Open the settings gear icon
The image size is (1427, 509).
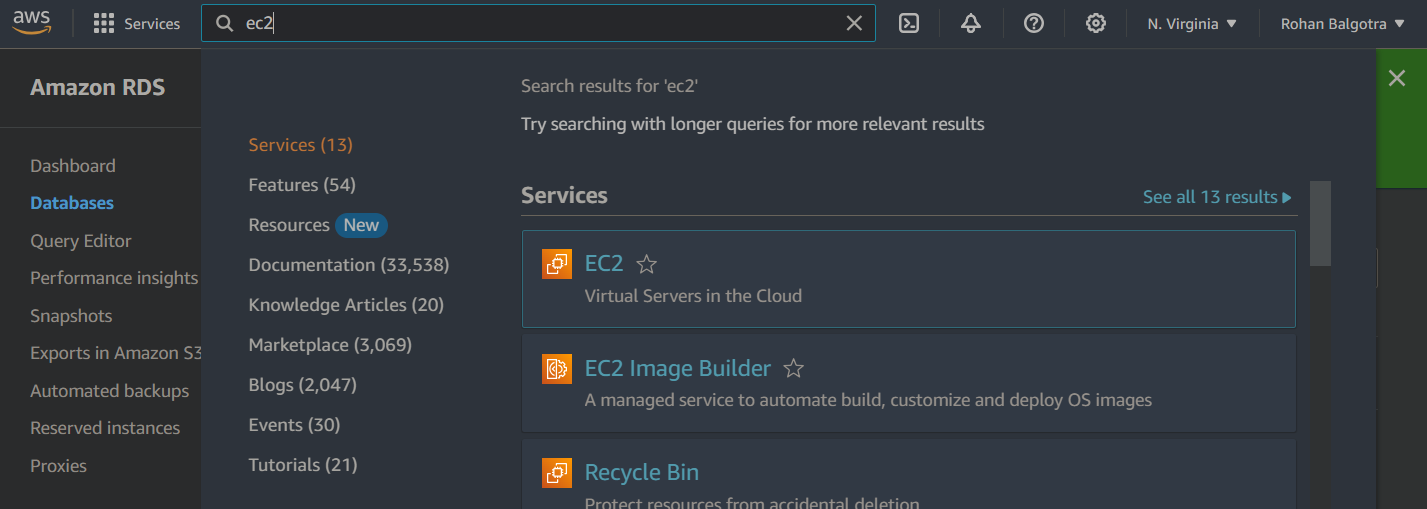point(1096,23)
